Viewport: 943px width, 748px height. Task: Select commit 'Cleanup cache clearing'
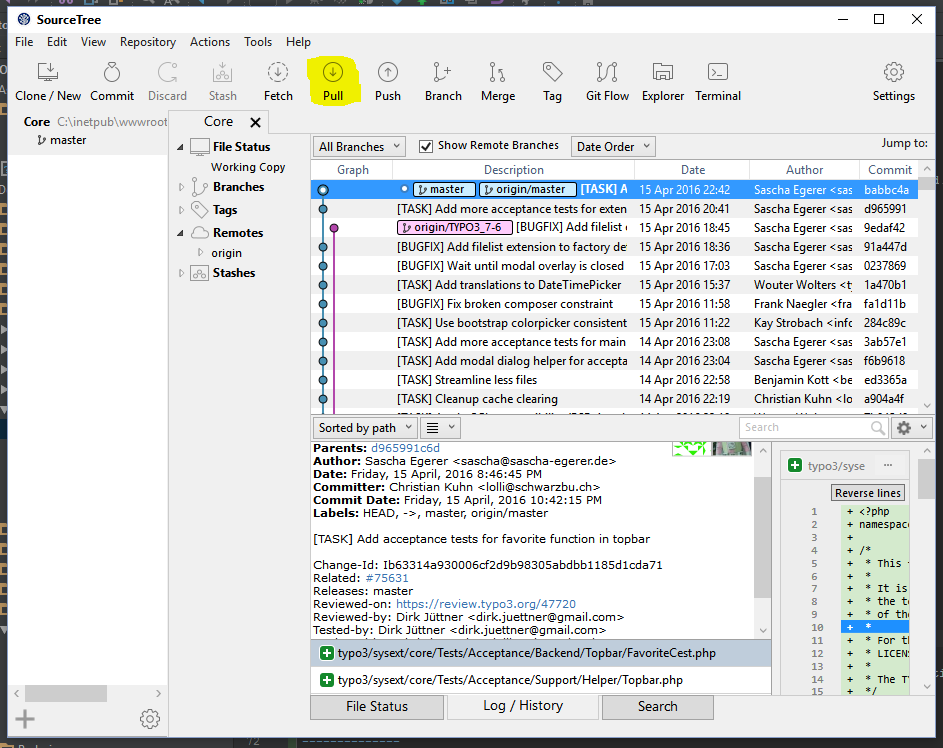coord(614,399)
